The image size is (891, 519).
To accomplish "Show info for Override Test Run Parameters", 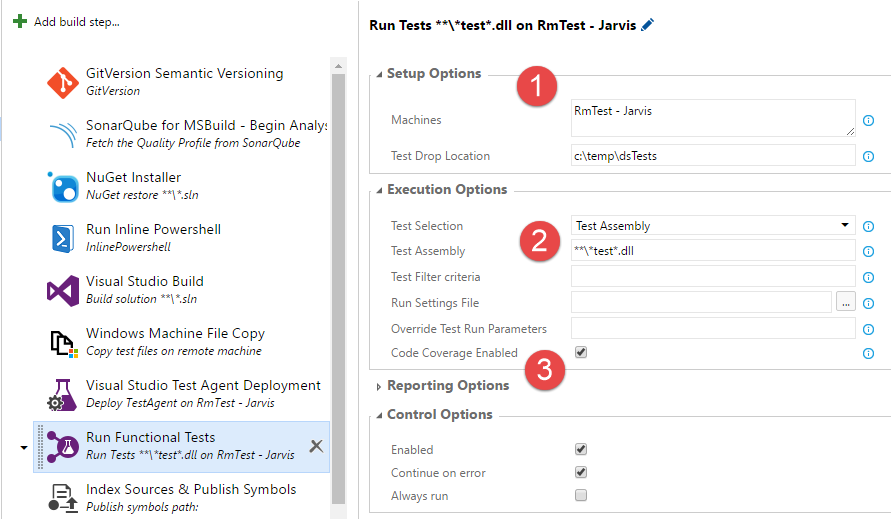I will 868,329.
